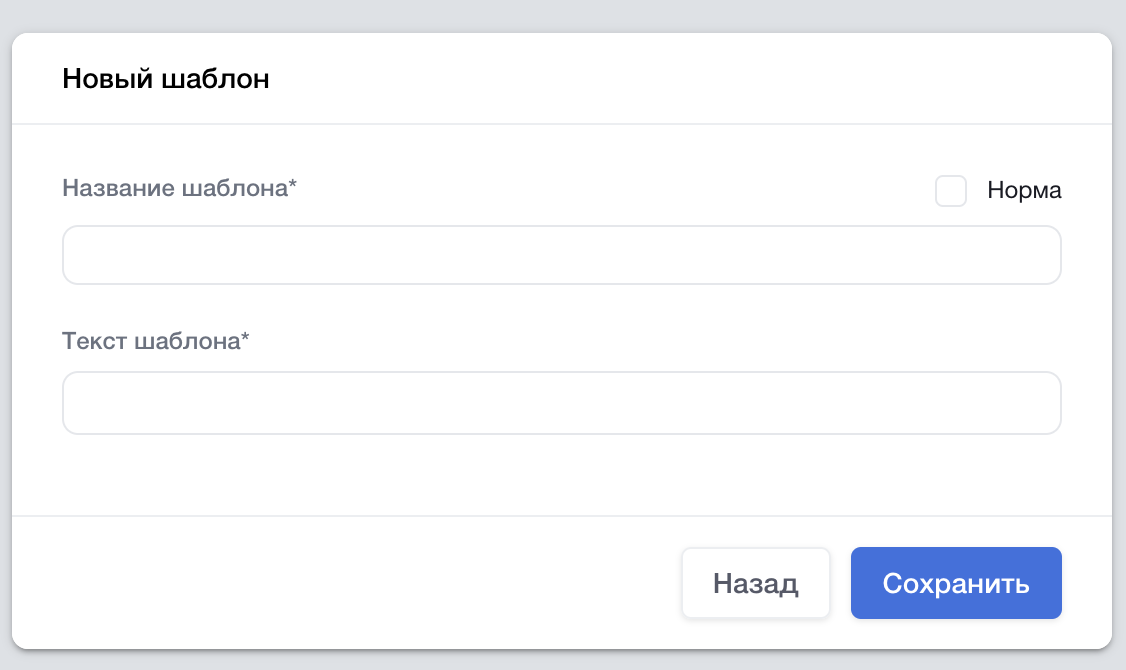Tick the box beside Норма
The height and width of the screenshot is (670, 1126).
(951, 191)
